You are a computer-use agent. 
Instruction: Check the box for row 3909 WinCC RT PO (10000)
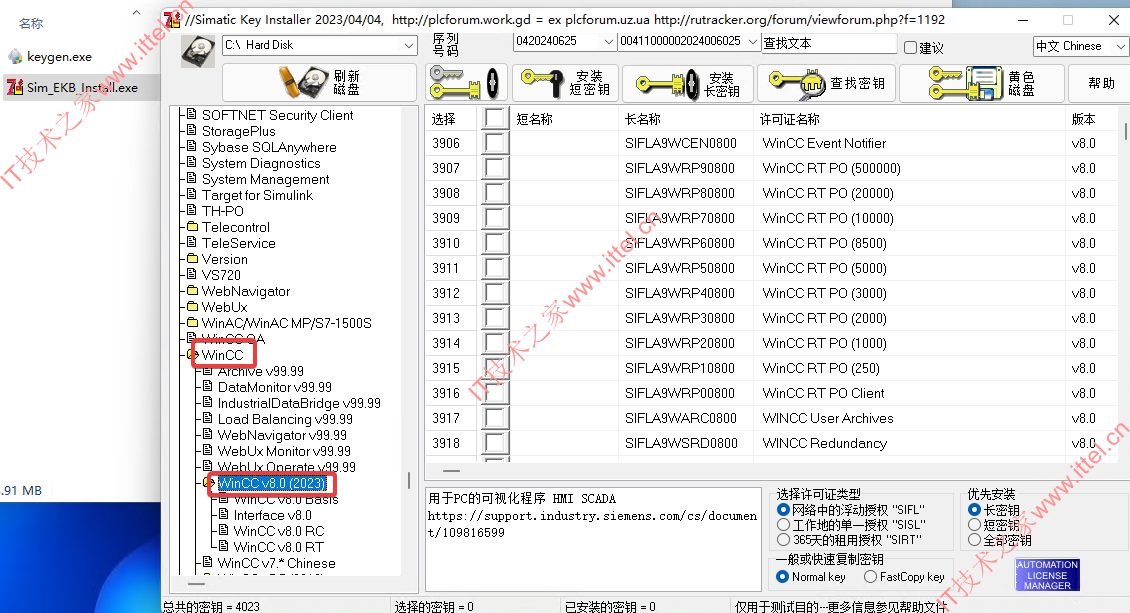(x=496, y=218)
